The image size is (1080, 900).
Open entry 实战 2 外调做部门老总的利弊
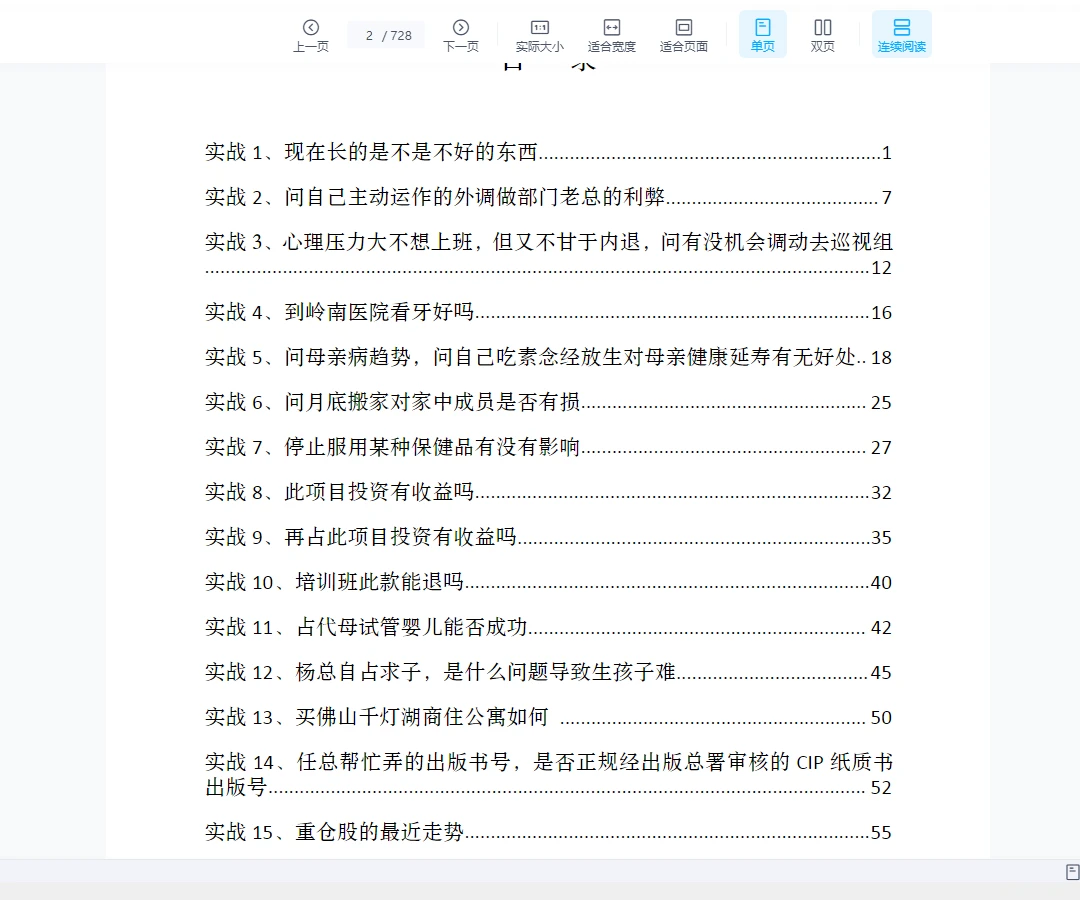tap(548, 198)
